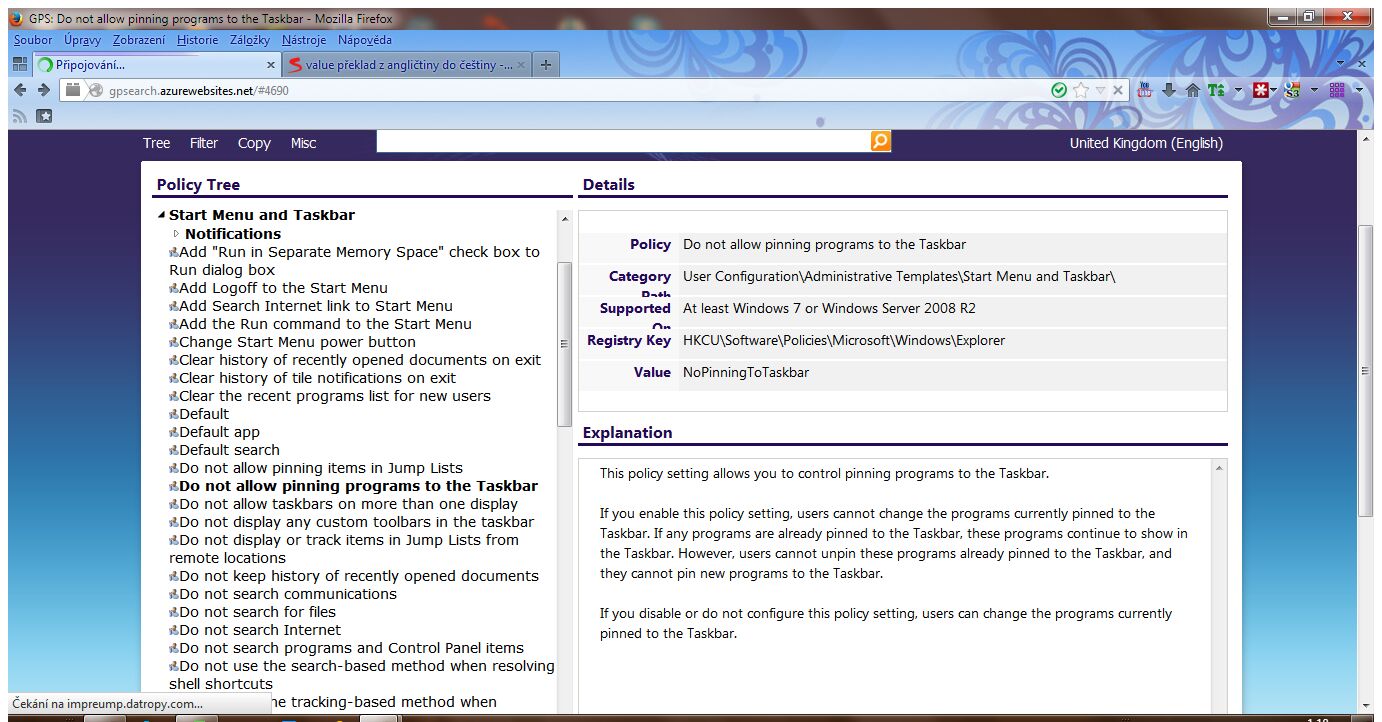Select the 'Připojování...' tab

click(156, 65)
